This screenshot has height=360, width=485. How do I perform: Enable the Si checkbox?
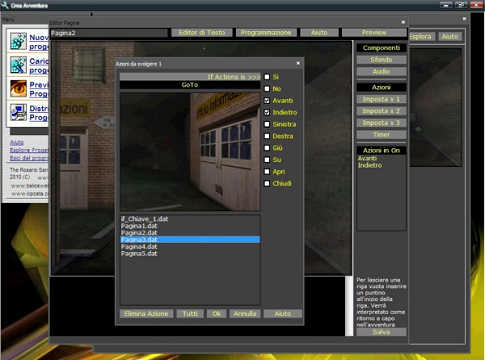[x=267, y=77]
